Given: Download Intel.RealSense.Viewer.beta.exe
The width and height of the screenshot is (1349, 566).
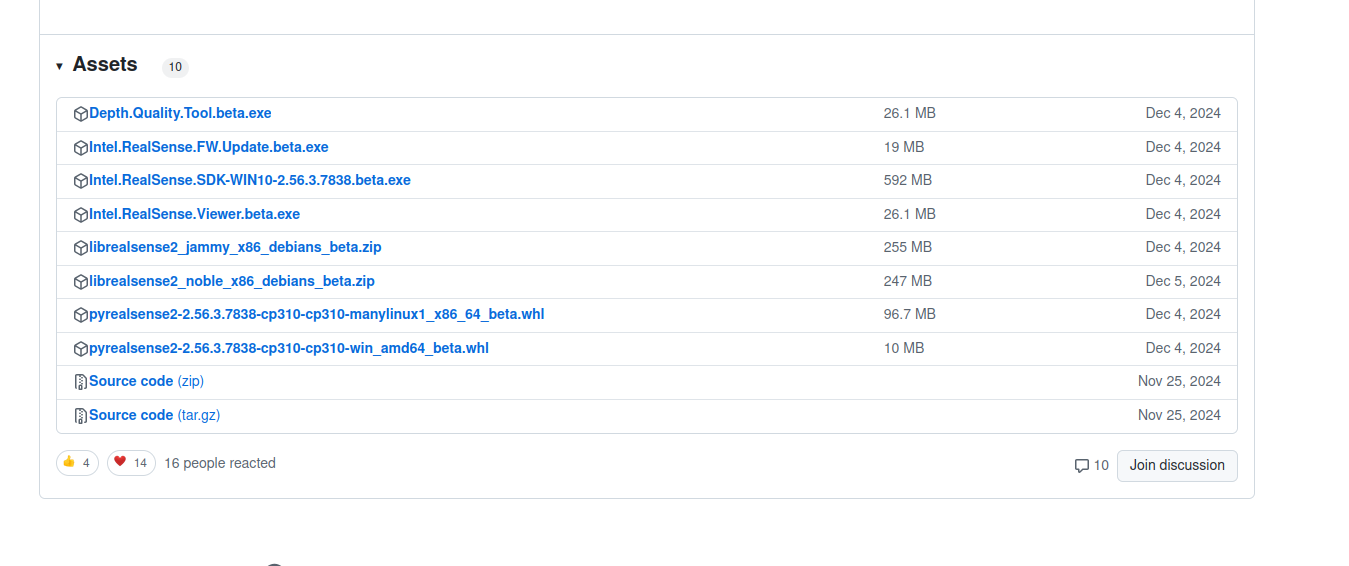Looking at the screenshot, I should point(194,214).
